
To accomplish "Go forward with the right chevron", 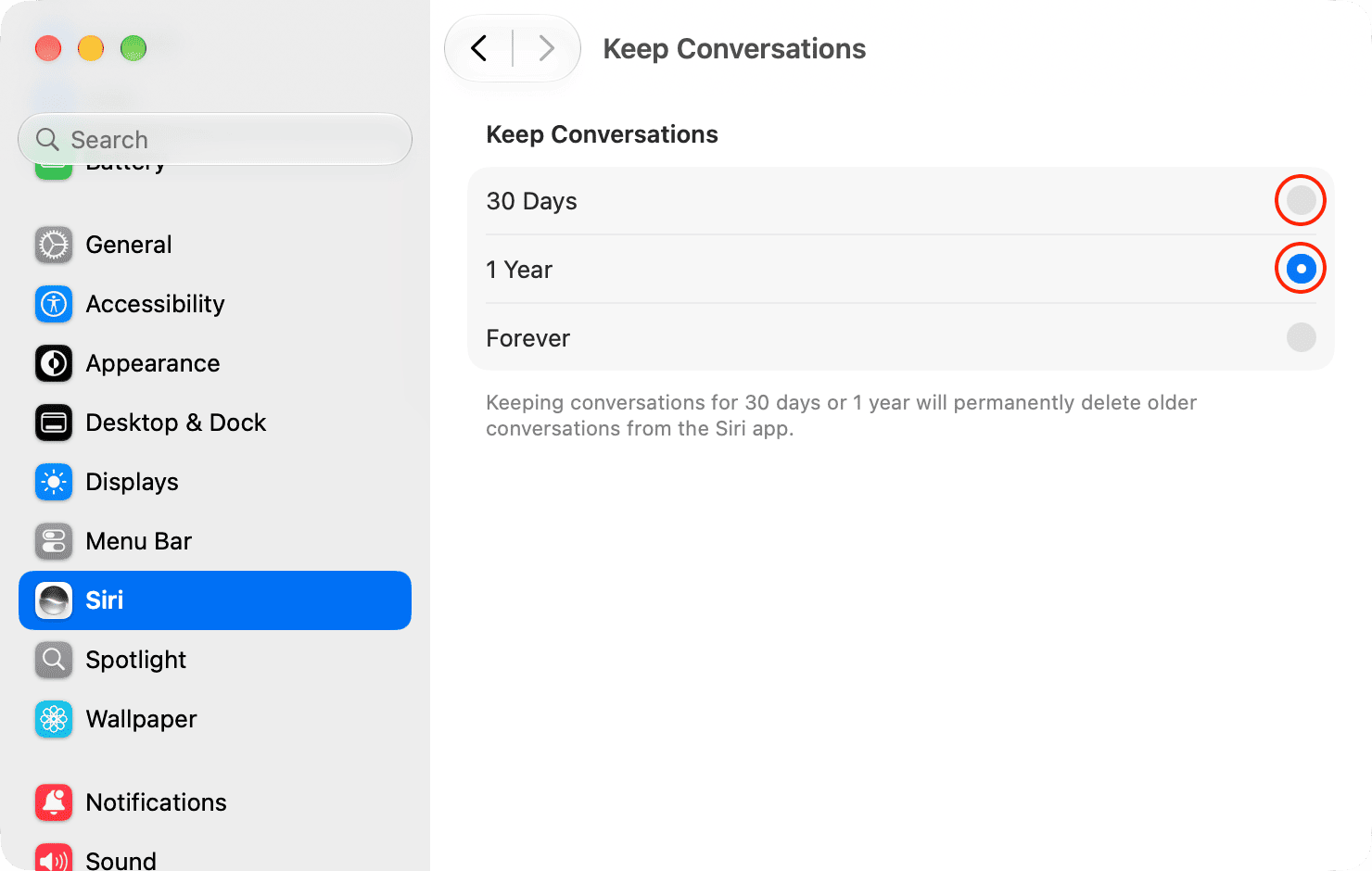I will 547,48.
